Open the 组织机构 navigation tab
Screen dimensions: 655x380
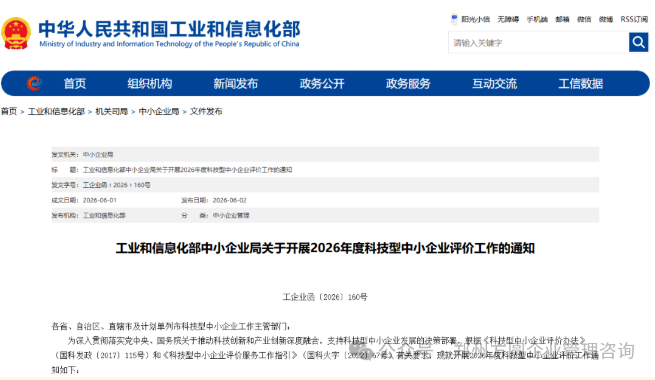[x=150, y=84]
